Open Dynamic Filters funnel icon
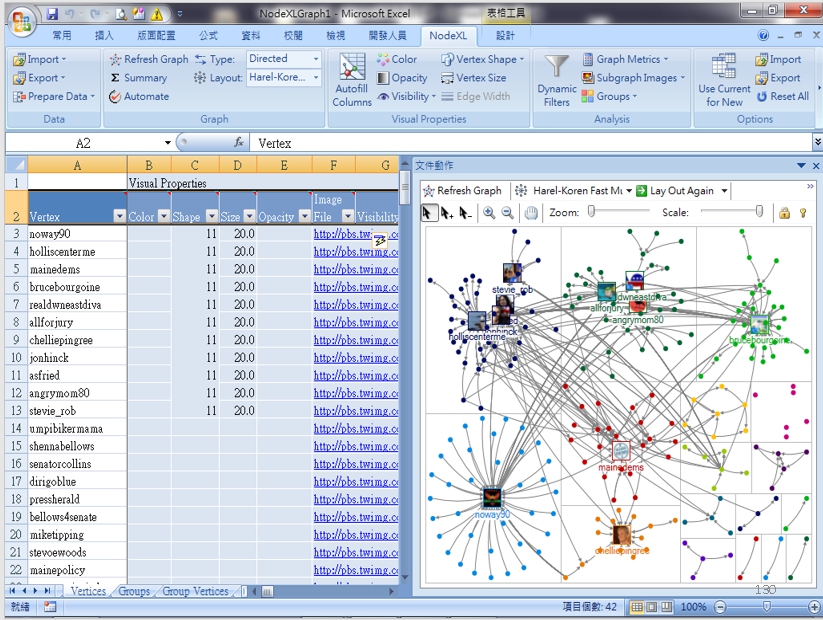823x620 pixels. click(556, 67)
